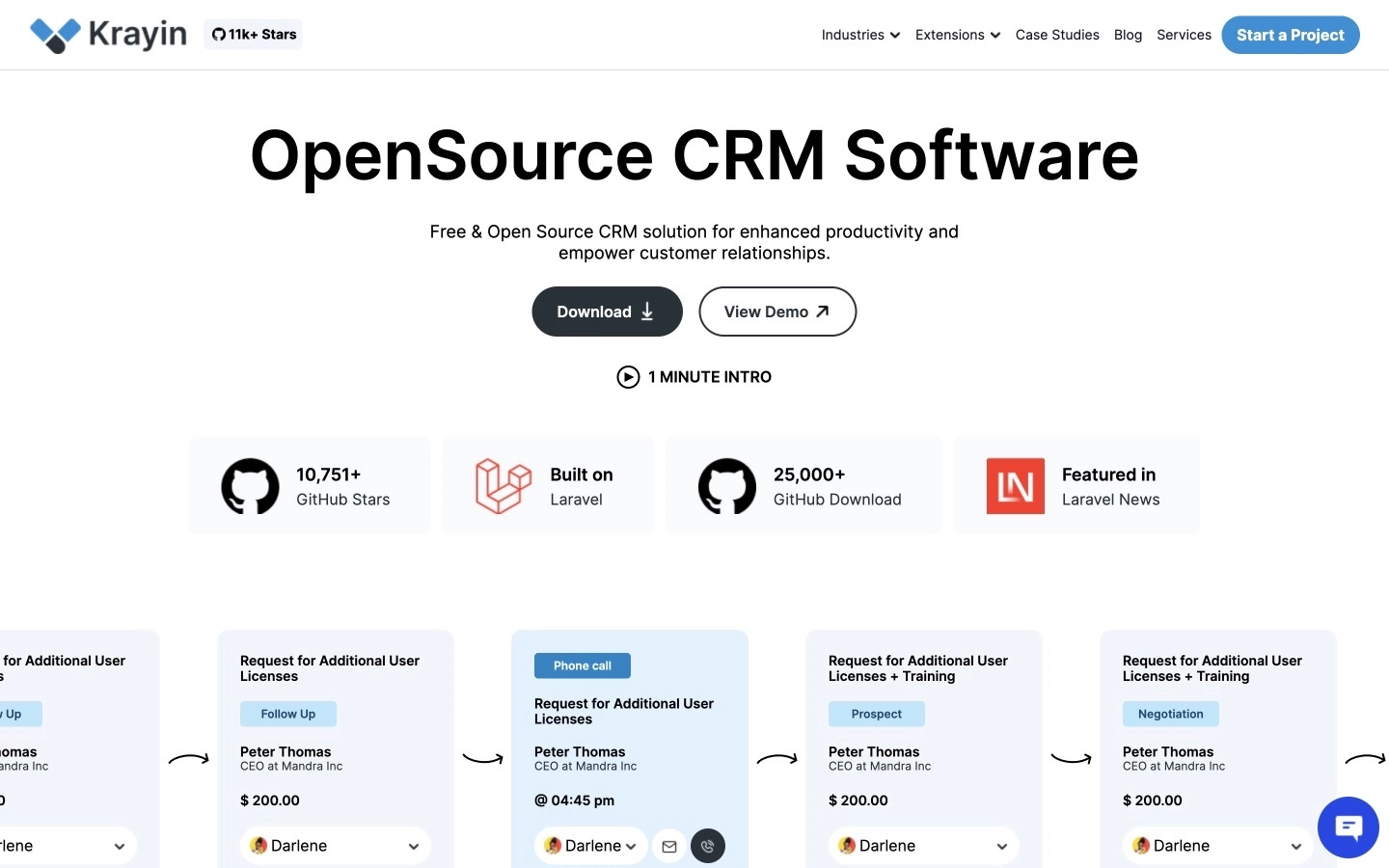Click $ 200.00 in Follow Up card
The height and width of the screenshot is (868, 1389).
pos(270,800)
